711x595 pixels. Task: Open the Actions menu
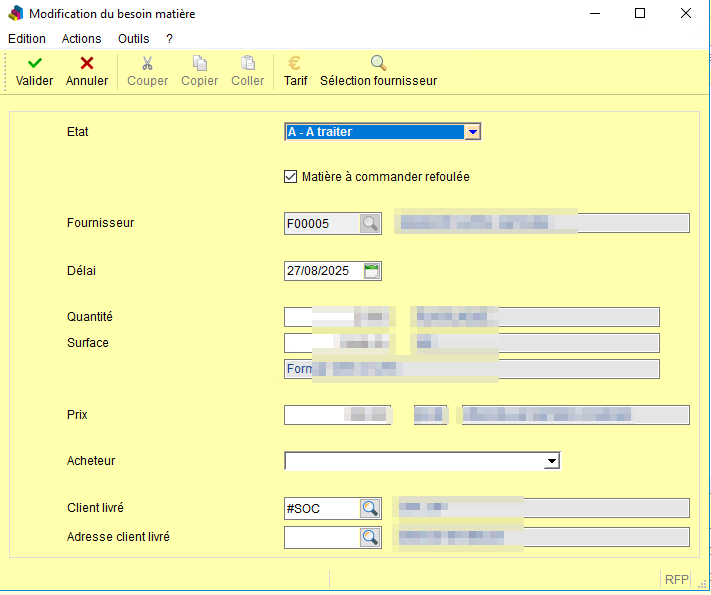81,39
